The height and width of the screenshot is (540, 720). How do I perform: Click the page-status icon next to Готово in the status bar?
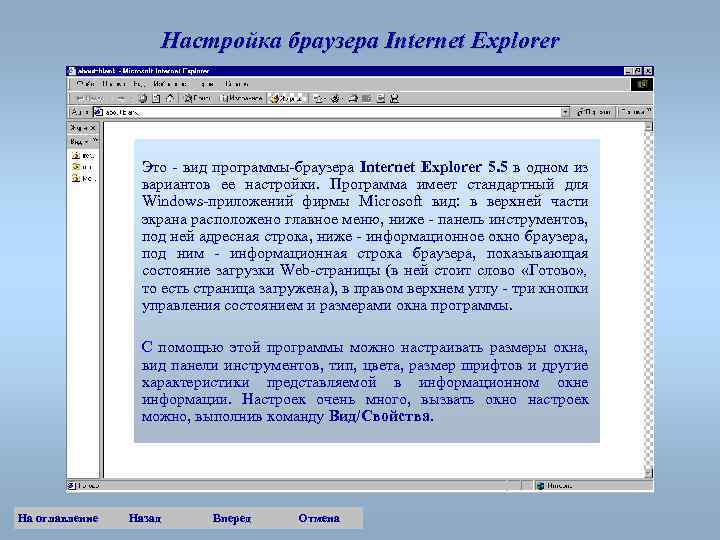click(x=71, y=485)
